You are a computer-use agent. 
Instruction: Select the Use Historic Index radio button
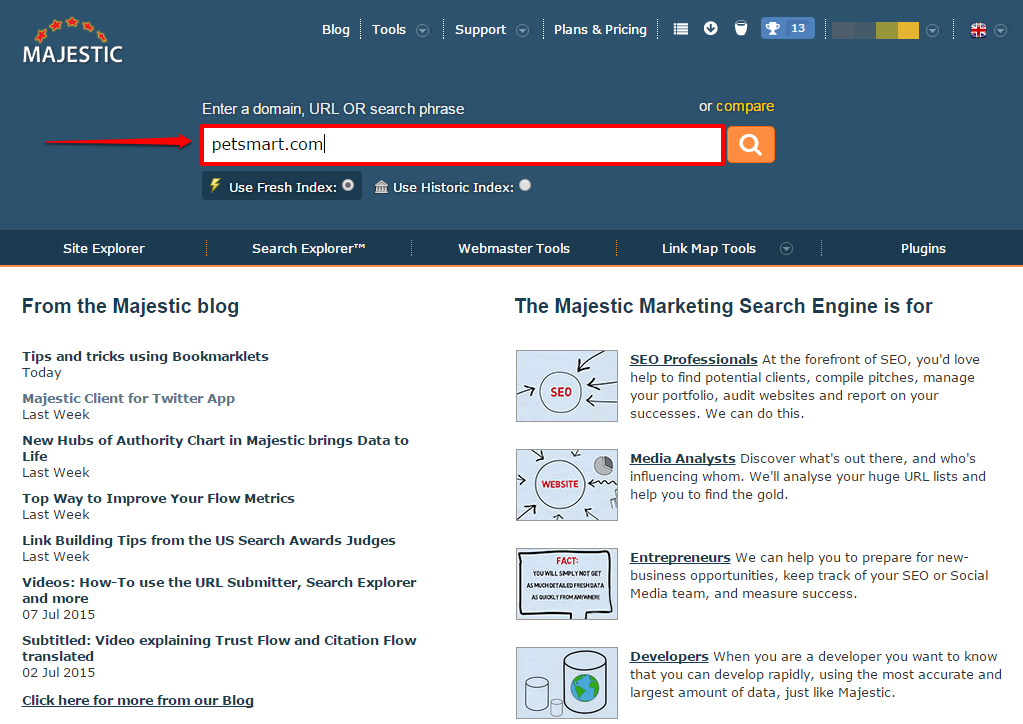tap(525, 185)
